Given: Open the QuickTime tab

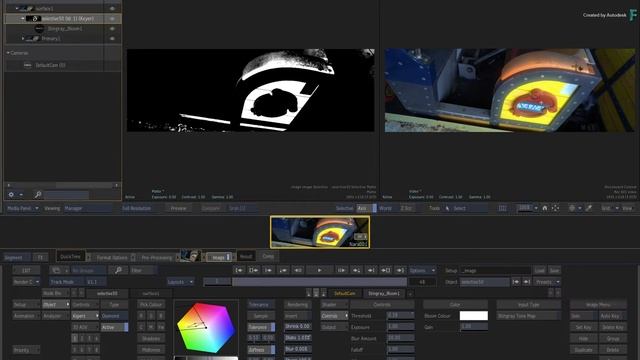Looking at the screenshot, I should click(x=70, y=256).
